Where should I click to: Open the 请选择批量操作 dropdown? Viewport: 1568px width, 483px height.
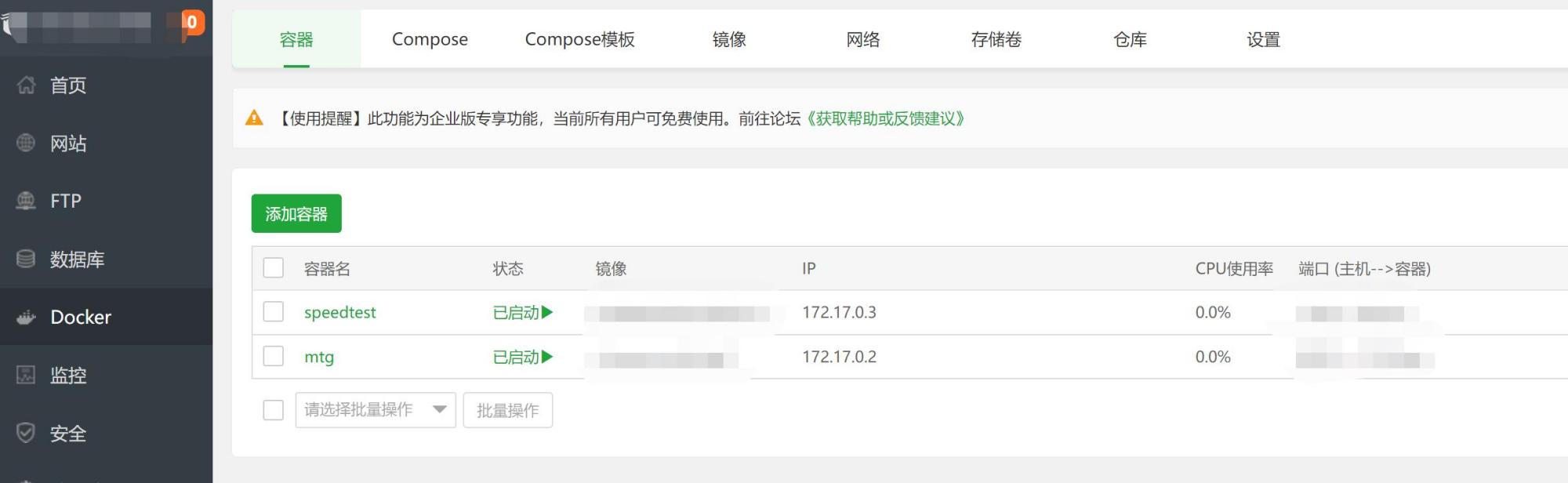coord(375,409)
